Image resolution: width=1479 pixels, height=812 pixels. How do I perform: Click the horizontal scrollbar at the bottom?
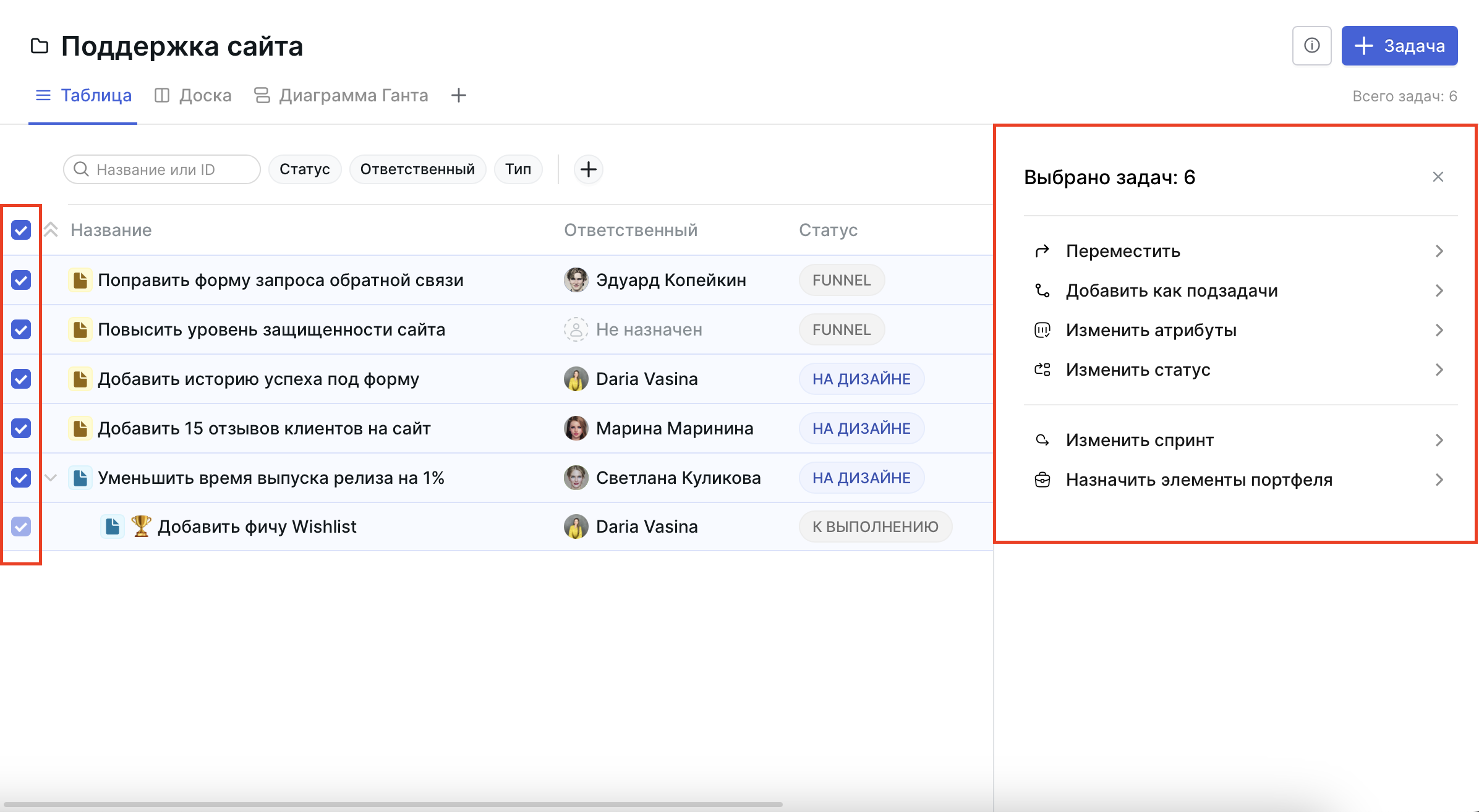tap(393, 805)
